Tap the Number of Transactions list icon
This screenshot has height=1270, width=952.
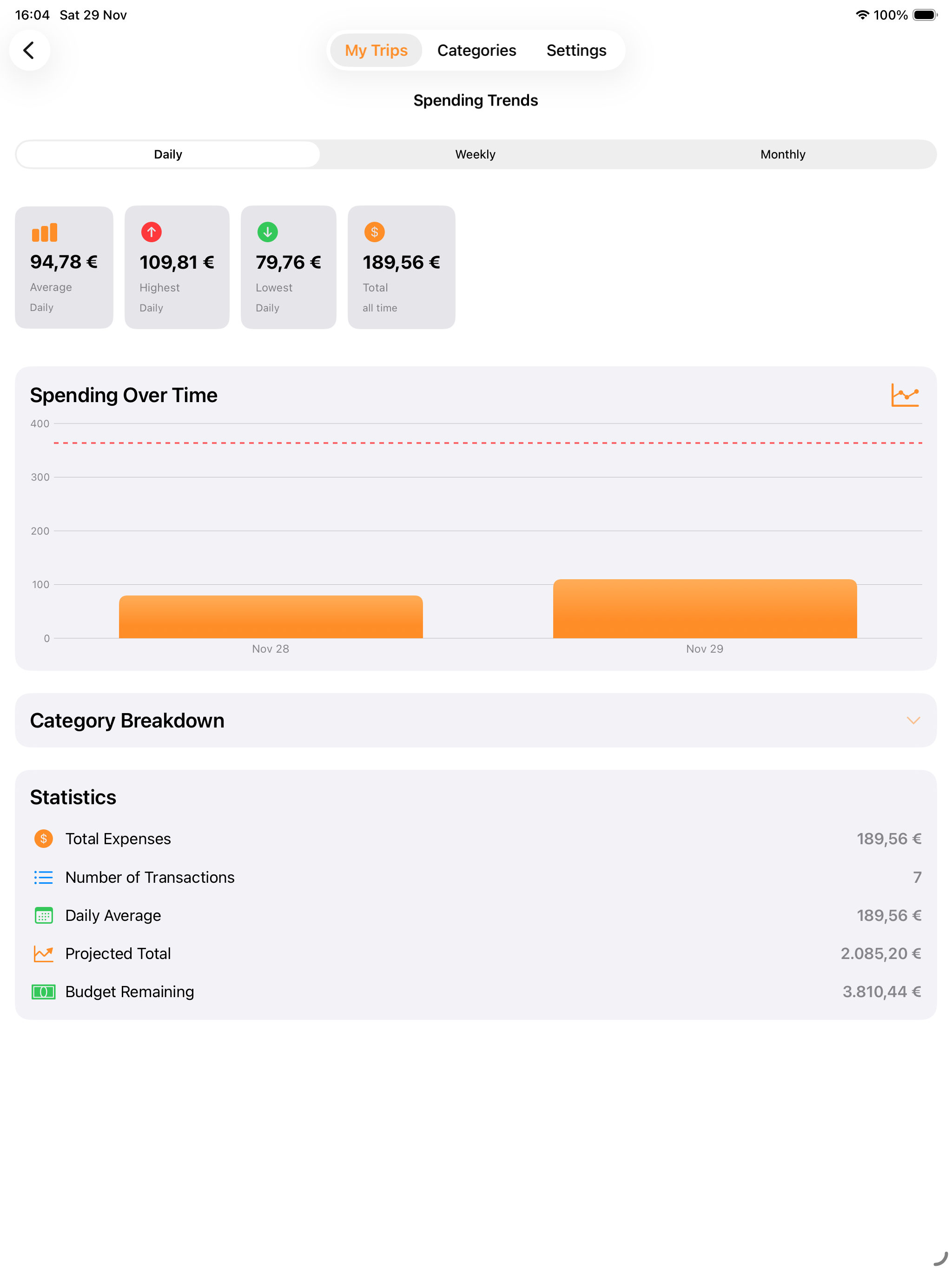point(44,877)
